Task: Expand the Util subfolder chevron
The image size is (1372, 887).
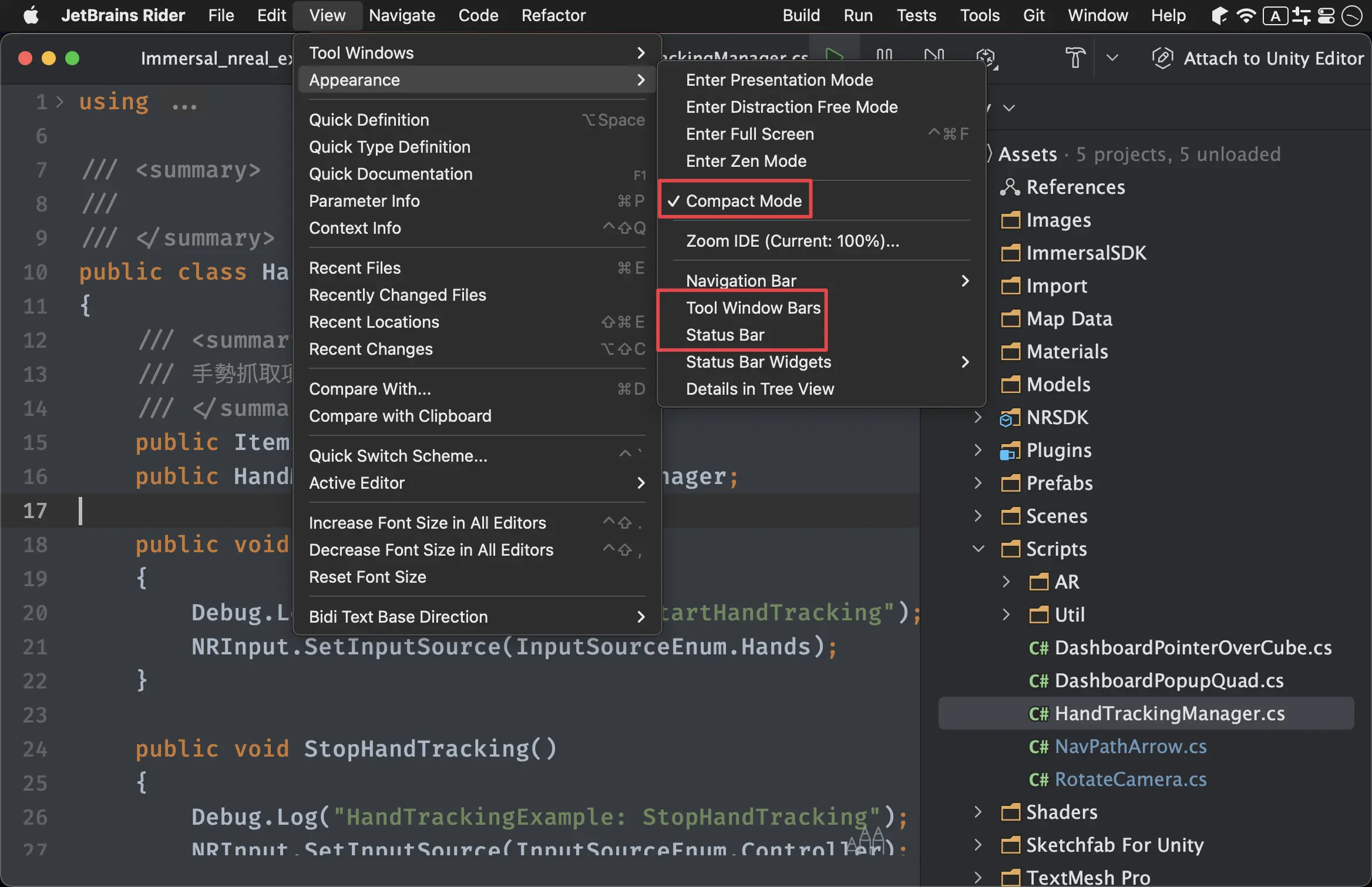Action: point(1006,614)
